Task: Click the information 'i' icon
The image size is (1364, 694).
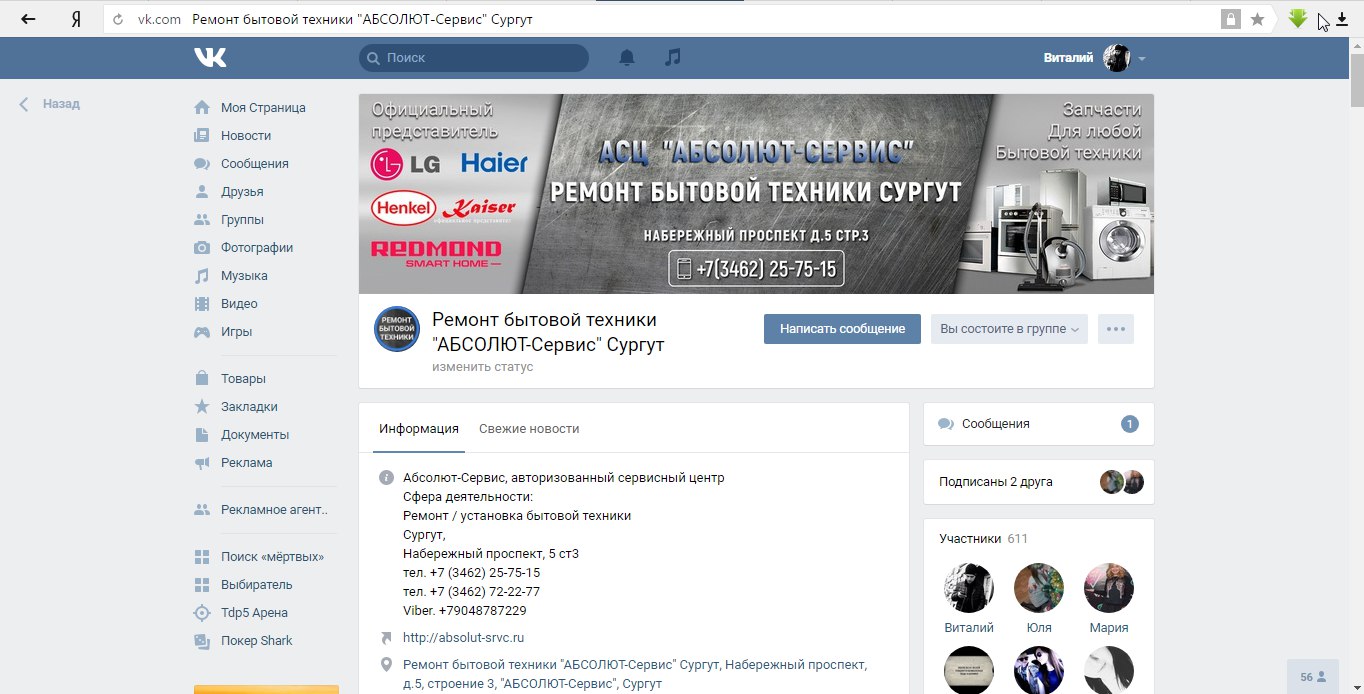Action: [386, 478]
